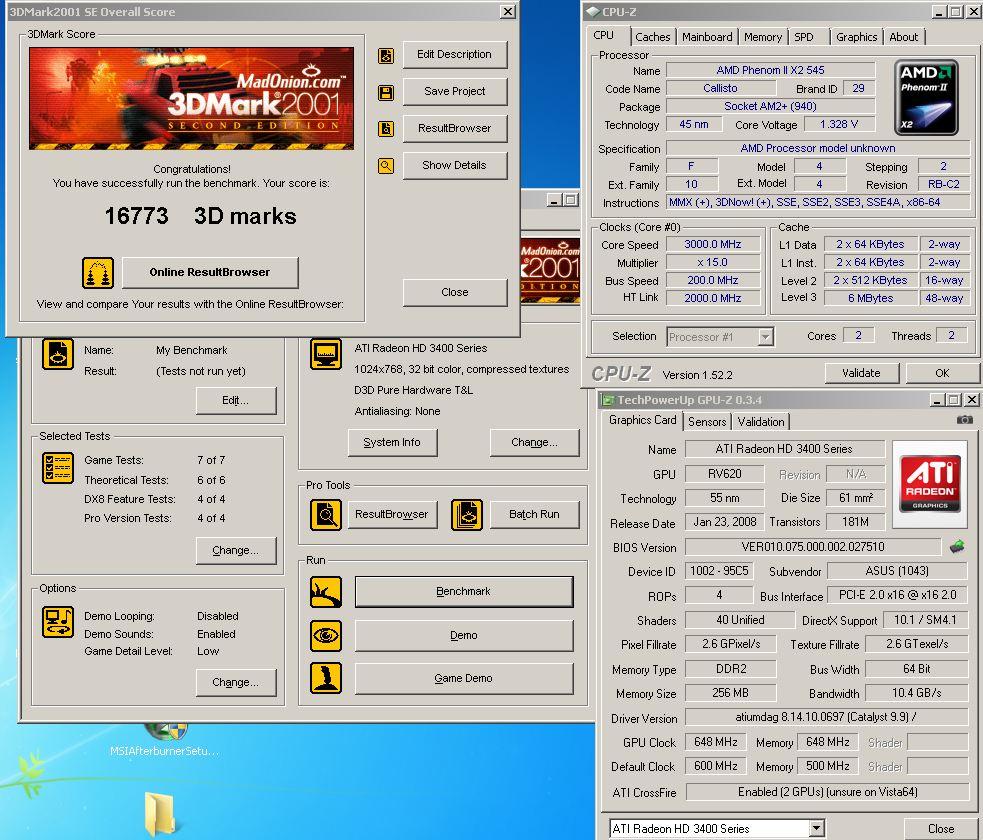Image resolution: width=983 pixels, height=840 pixels.
Task: Click the My Benchmark project icon
Action: 58,354
